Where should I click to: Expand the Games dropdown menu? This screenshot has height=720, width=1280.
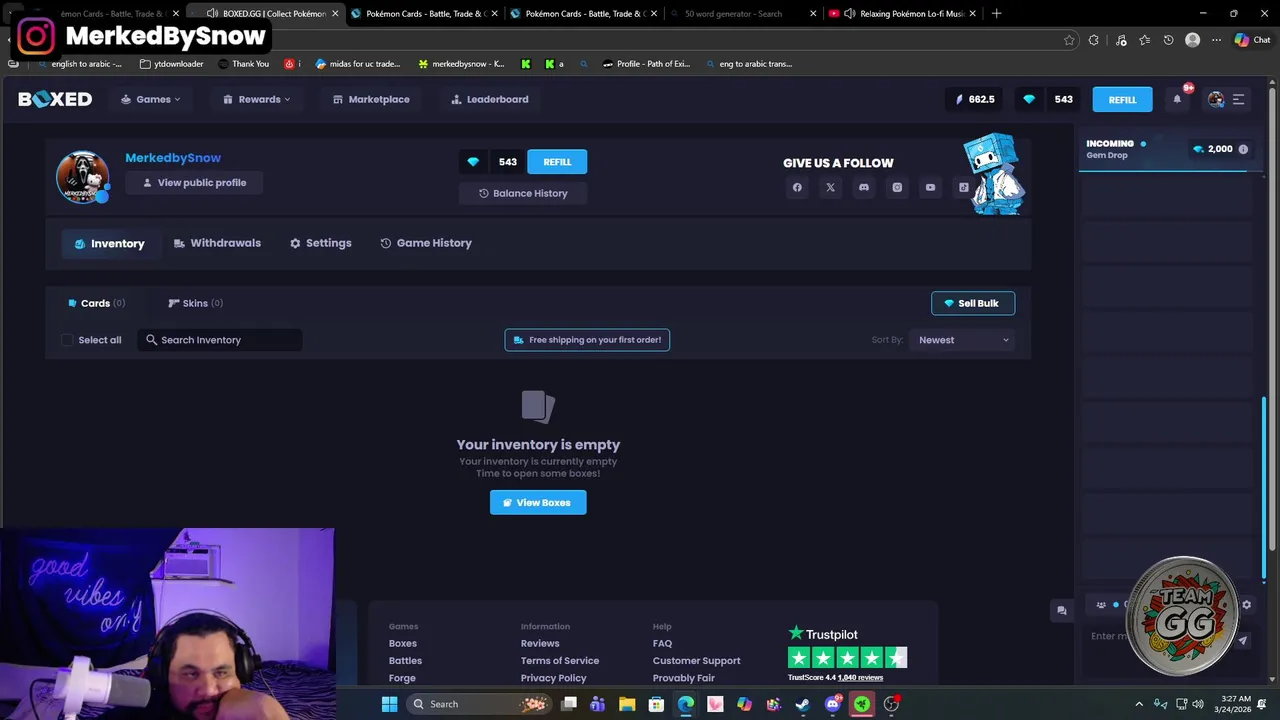coord(151,99)
